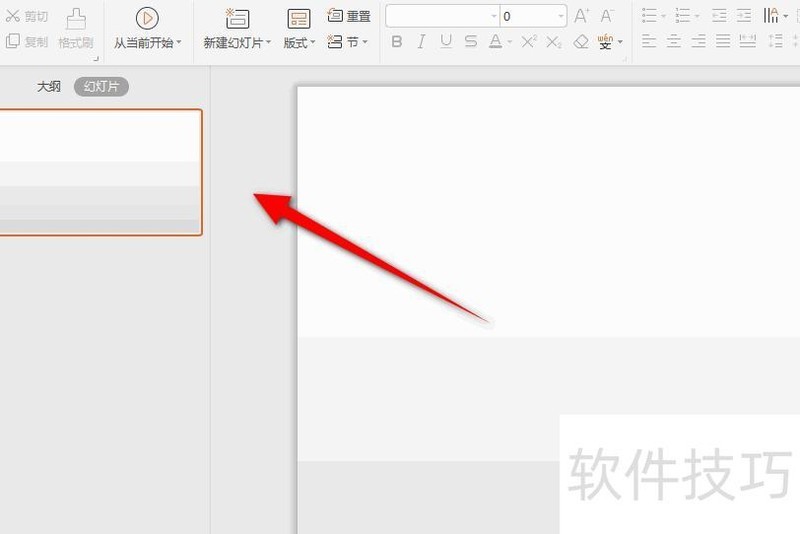Align text right
This screenshot has height=534, width=800.
coord(698,41)
